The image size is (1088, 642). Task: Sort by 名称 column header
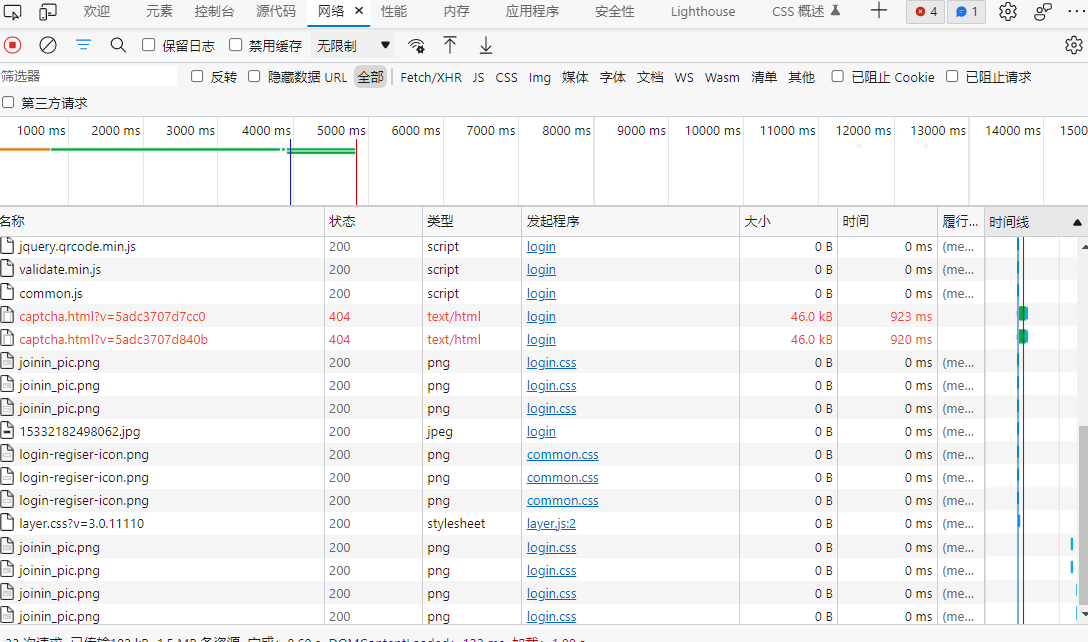click(x=162, y=221)
